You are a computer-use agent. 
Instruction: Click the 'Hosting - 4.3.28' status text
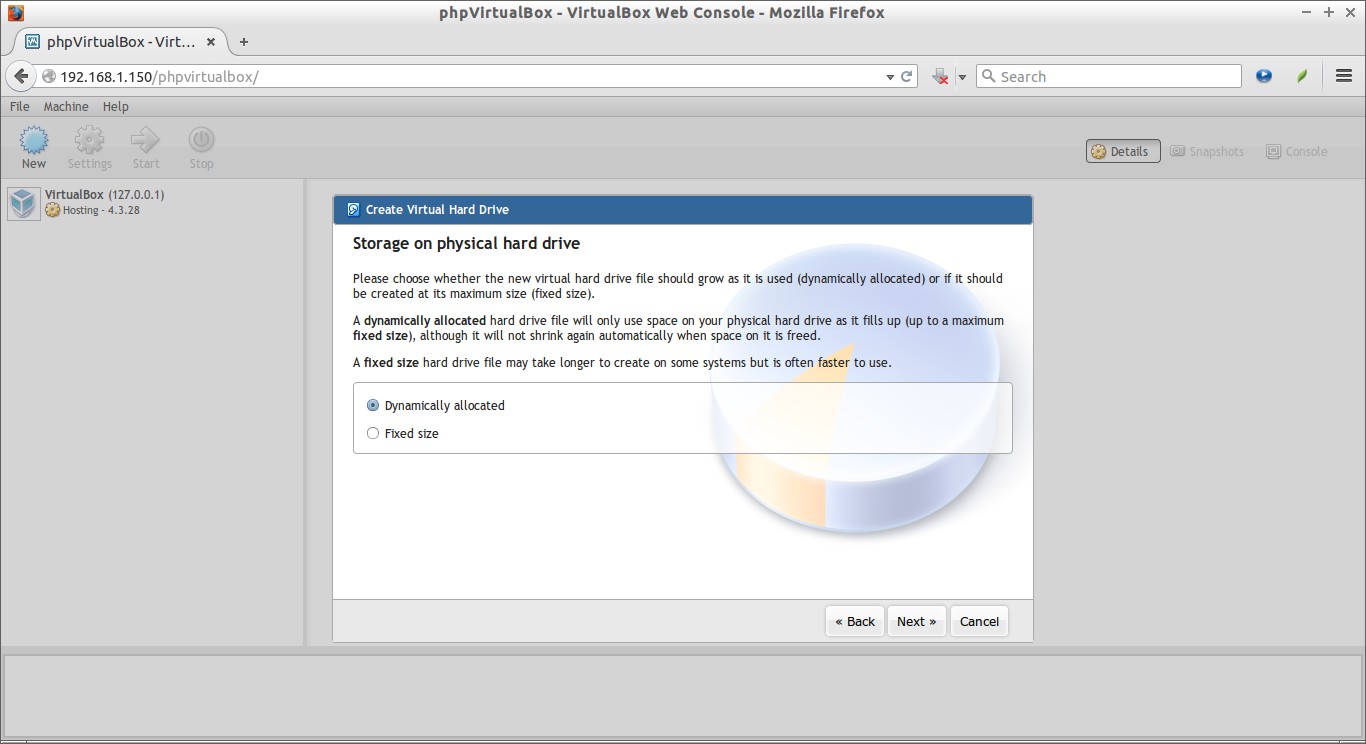pos(100,210)
